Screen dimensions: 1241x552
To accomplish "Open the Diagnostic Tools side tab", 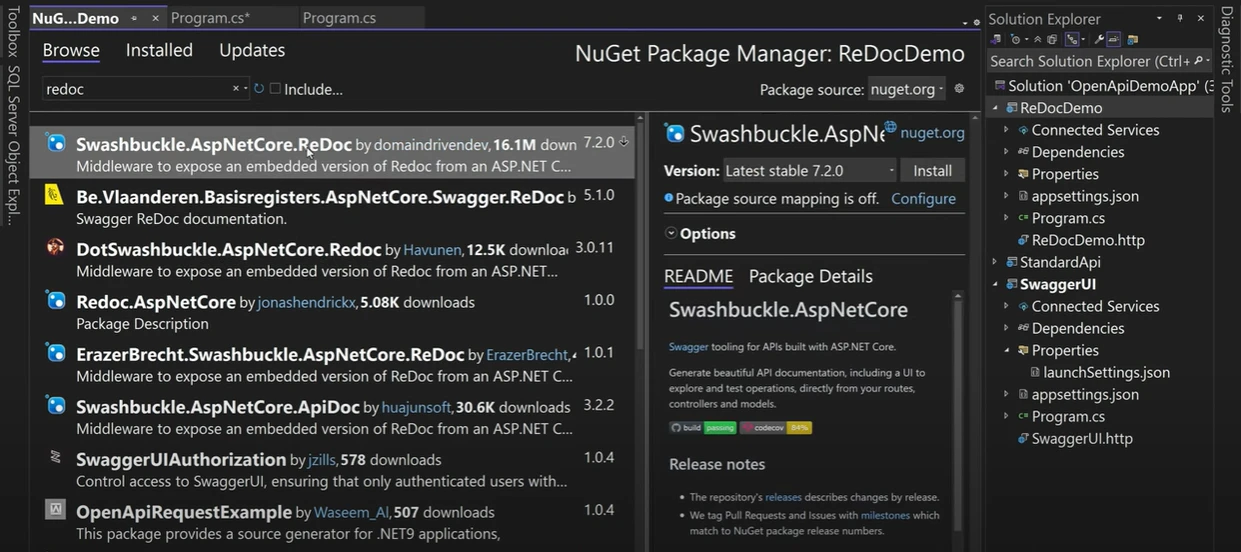I will [1227, 62].
